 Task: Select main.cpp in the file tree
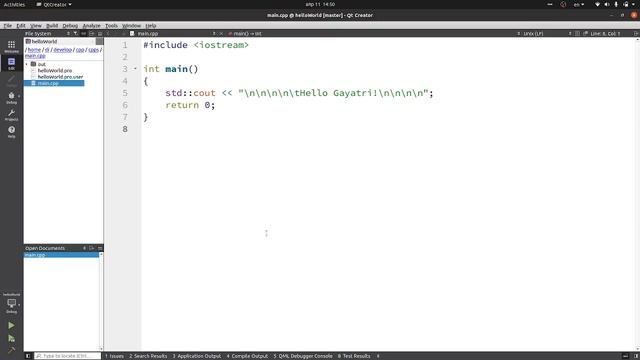[54, 83]
